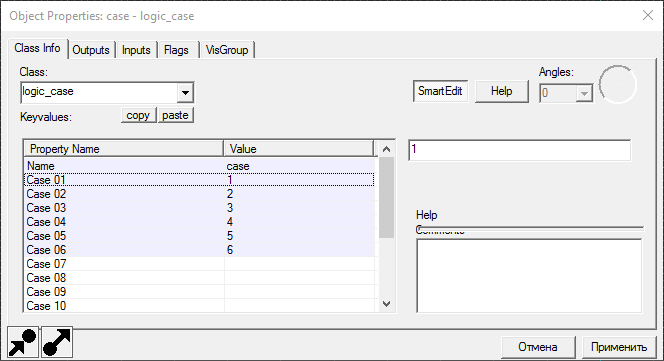The image size is (664, 361).
Task: Click the Применить button
Action: tap(619, 347)
